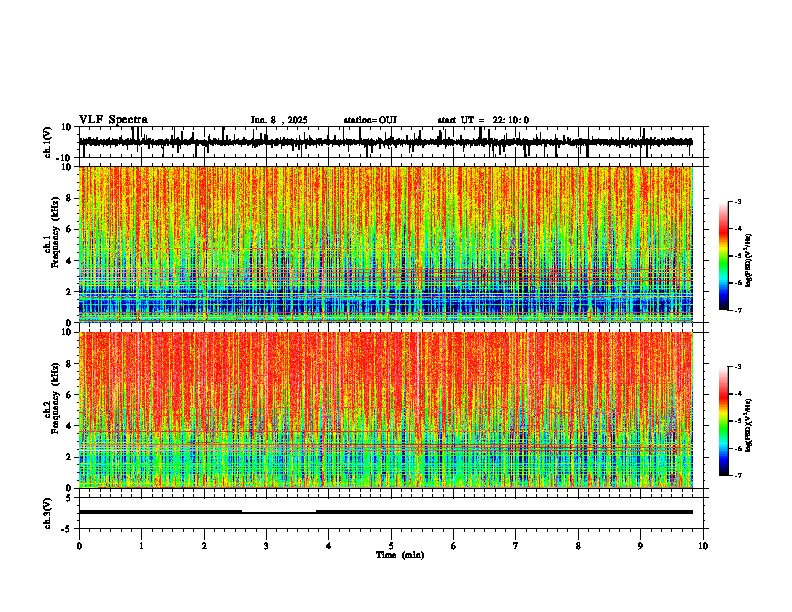Image resolution: width=792 pixels, height=612 pixels.
Task: Click the ch.1 frequency axis 8 kHz tick label
Action: (69, 198)
